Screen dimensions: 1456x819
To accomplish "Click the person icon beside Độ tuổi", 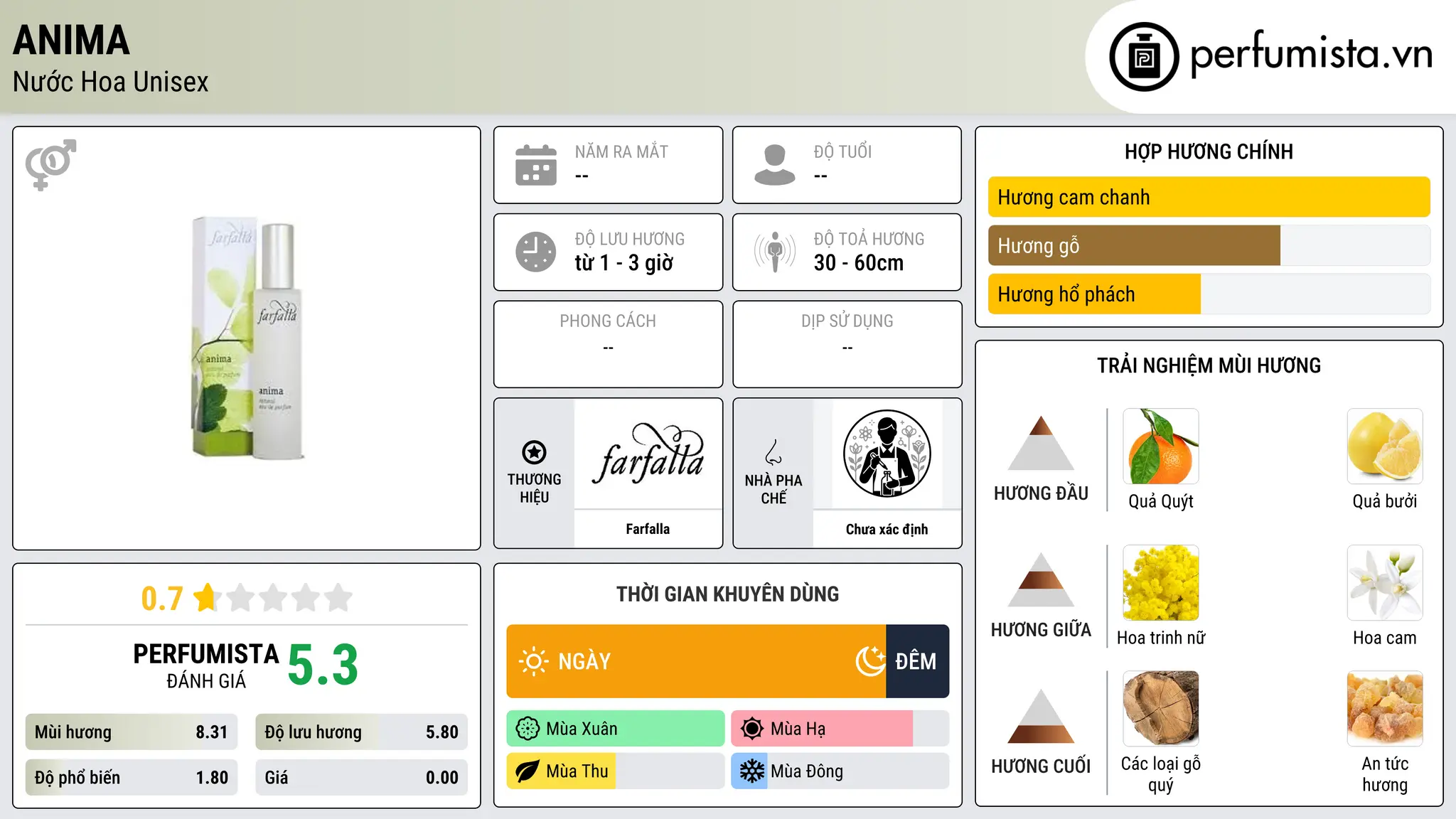I will tap(775, 165).
